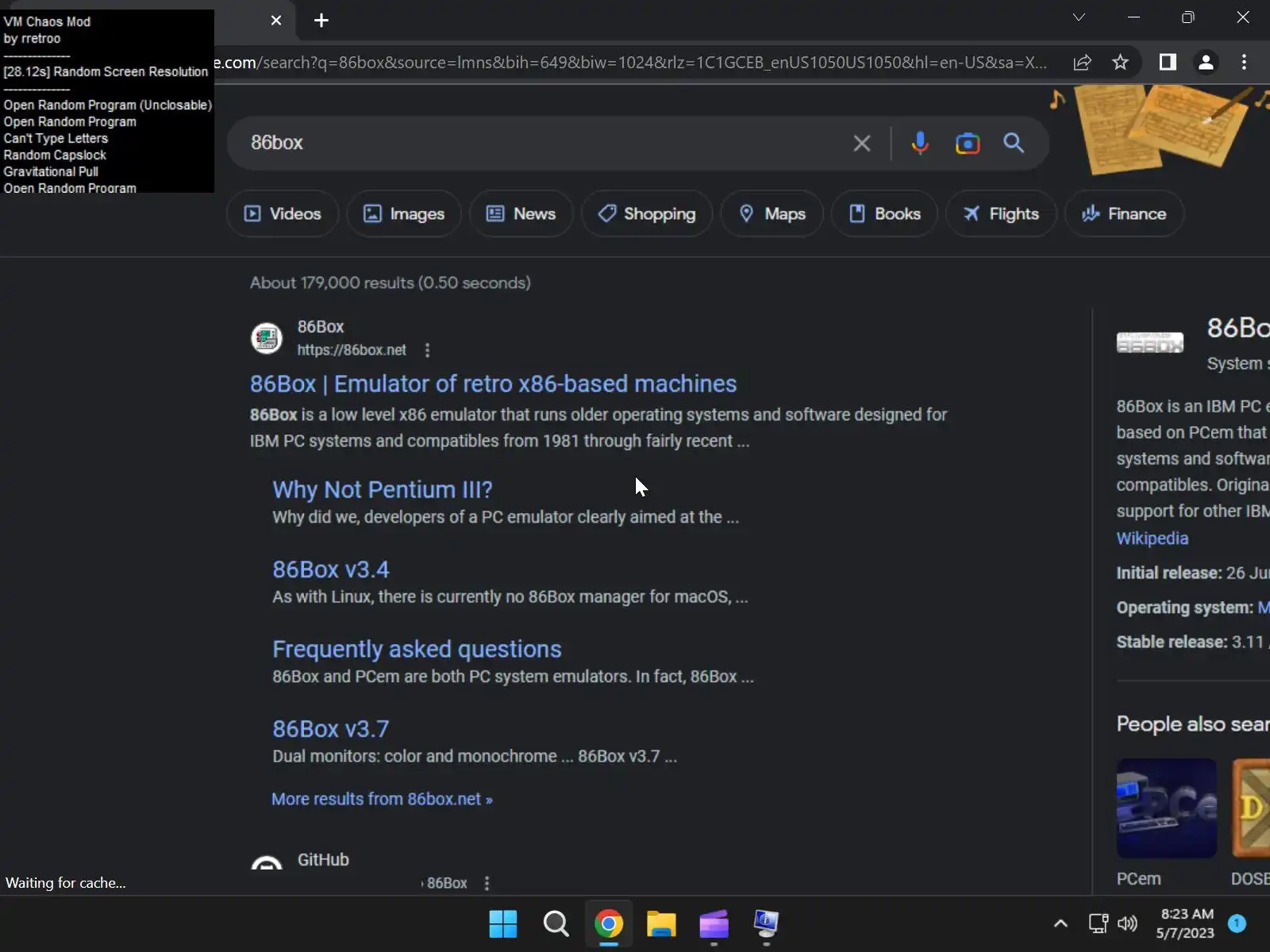Open the 86Box v3.4 link
The height and width of the screenshot is (952, 1270).
pyautogui.click(x=331, y=570)
